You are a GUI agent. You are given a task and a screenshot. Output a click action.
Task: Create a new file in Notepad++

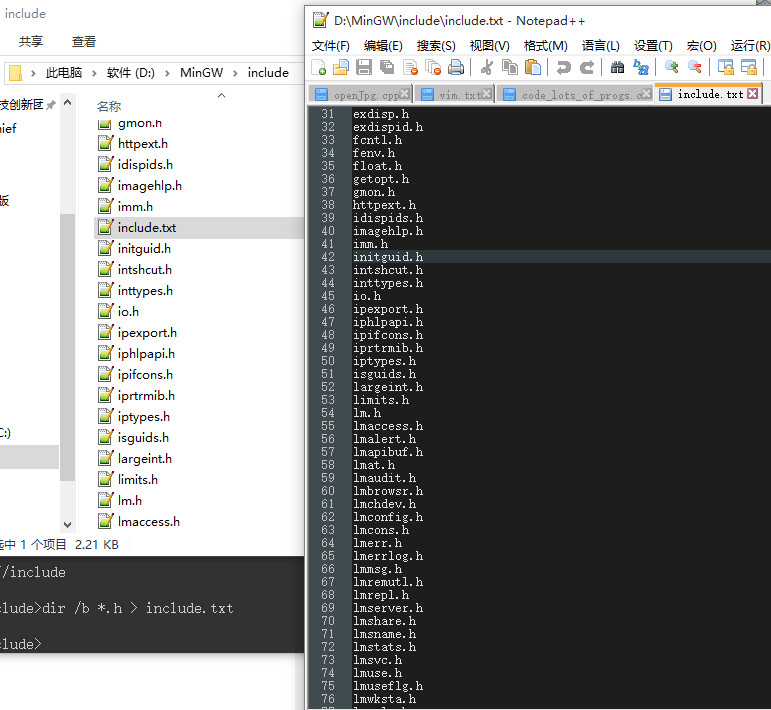(x=319, y=67)
